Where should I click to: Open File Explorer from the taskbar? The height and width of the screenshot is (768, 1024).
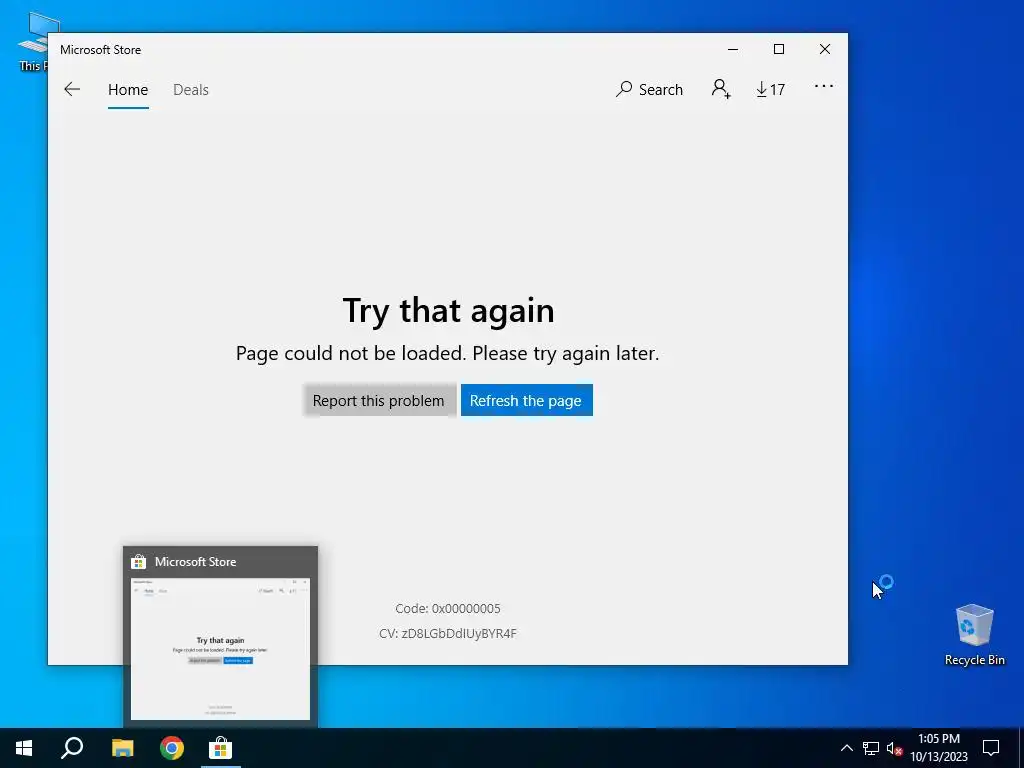(123, 748)
